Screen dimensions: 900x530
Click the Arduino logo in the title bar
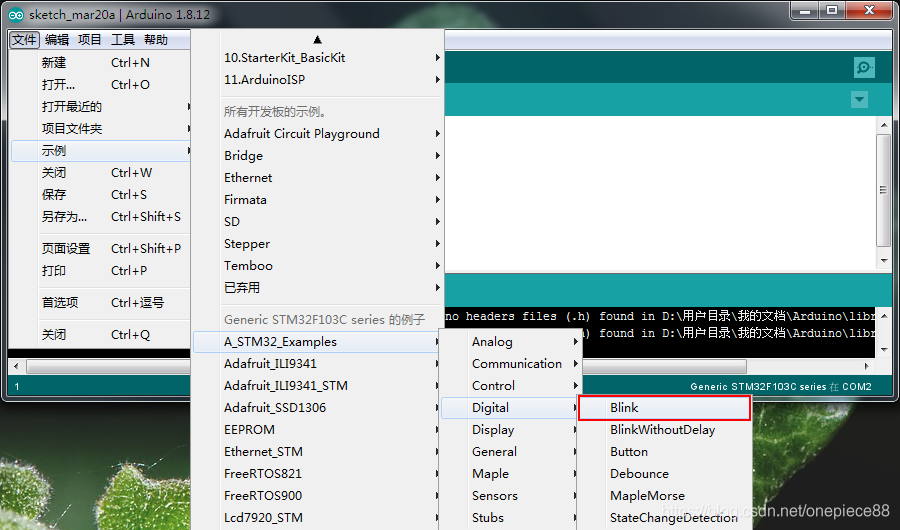[x=16, y=15]
